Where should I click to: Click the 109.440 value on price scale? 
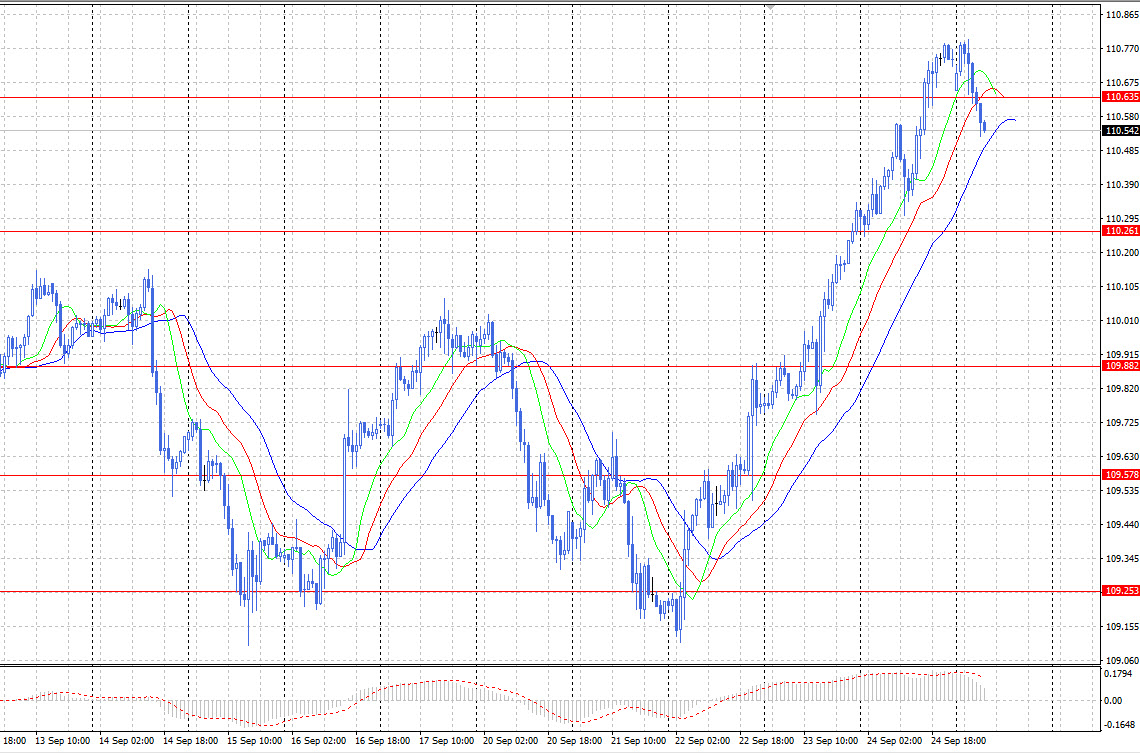coord(1122,524)
